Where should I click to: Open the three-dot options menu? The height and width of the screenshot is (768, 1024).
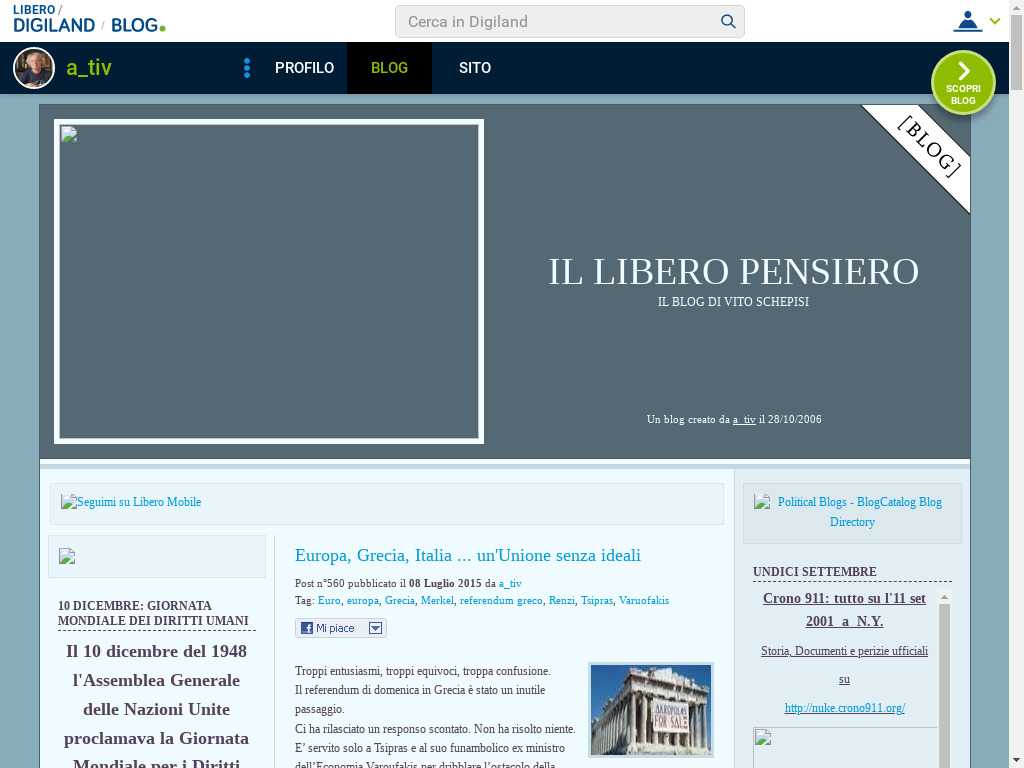coord(247,68)
